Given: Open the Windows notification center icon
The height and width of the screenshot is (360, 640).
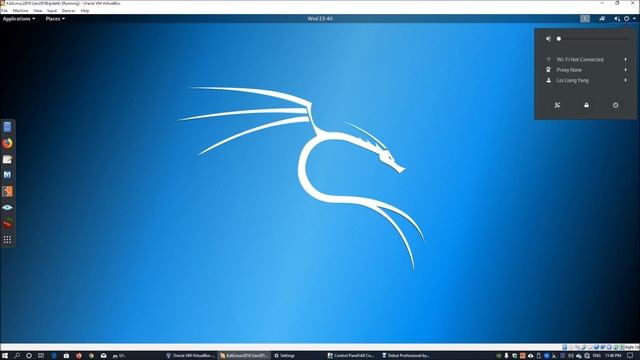Looking at the screenshot, I should 631,356.
